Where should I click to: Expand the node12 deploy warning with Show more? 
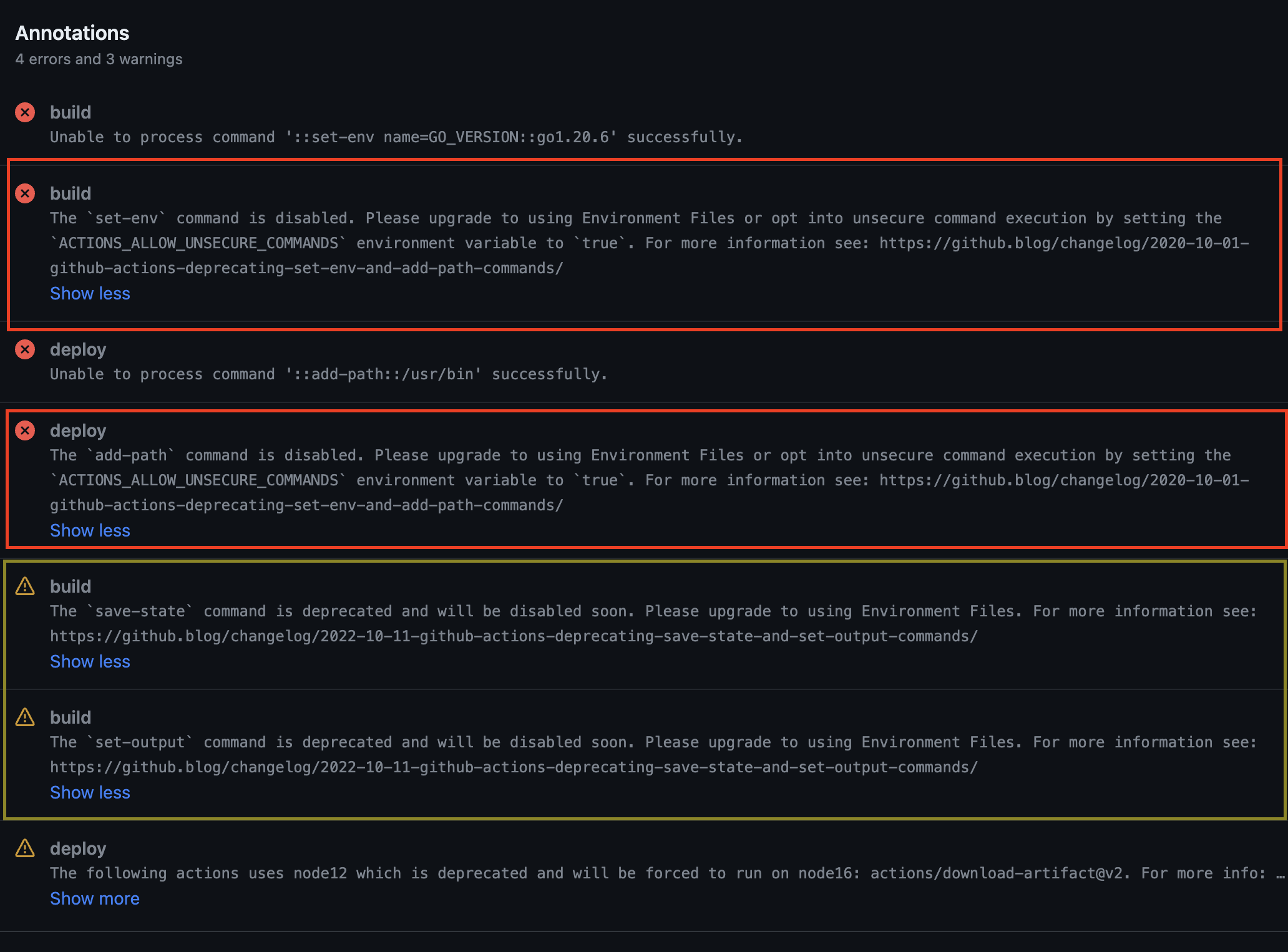point(95,898)
